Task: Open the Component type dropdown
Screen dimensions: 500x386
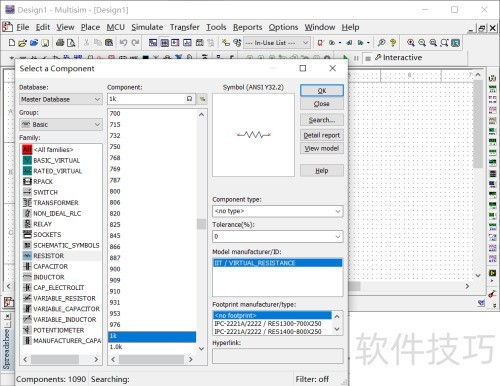Action: tap(277, 211)
